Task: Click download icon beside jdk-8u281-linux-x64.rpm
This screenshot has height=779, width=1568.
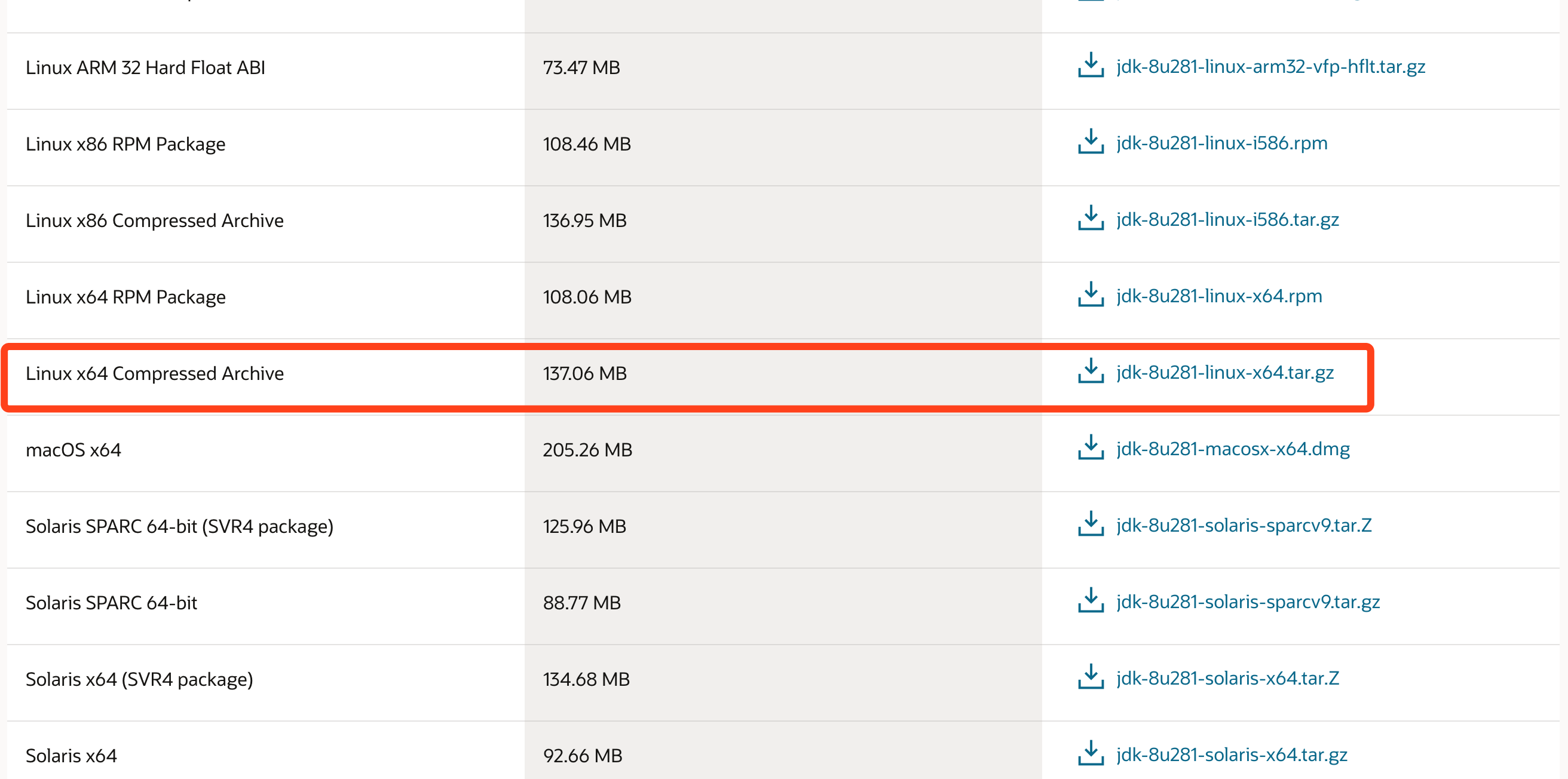Action: click(x=1091, y=295)
